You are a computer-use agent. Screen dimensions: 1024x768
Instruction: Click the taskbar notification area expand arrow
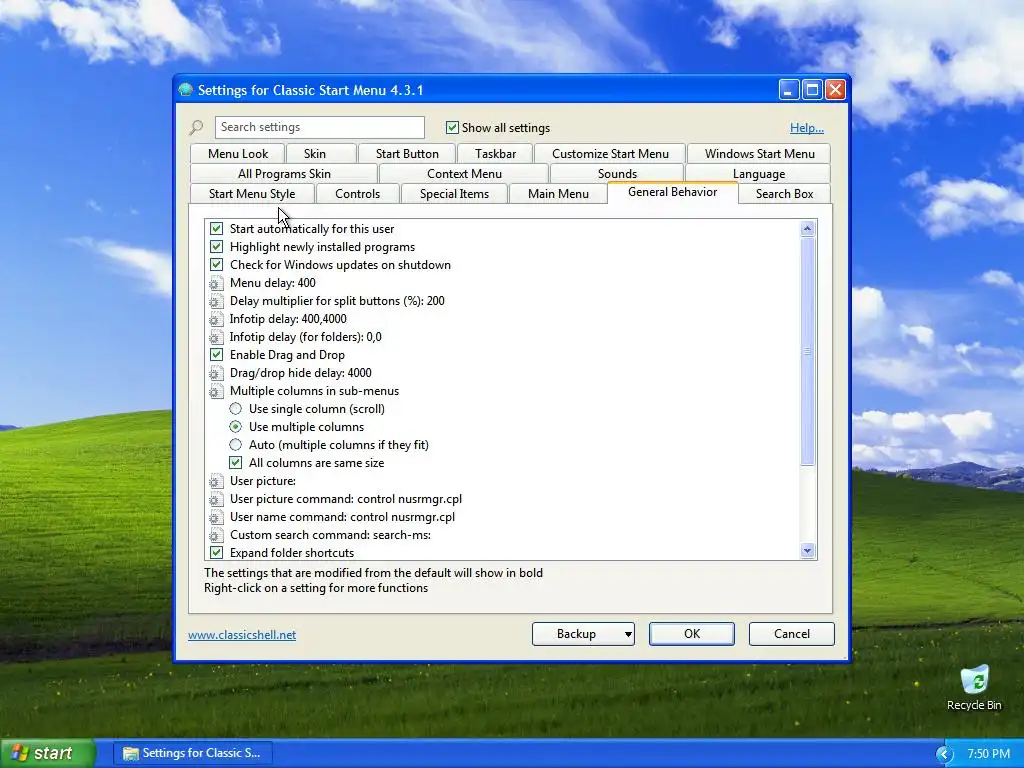click(x=944, y=754)
